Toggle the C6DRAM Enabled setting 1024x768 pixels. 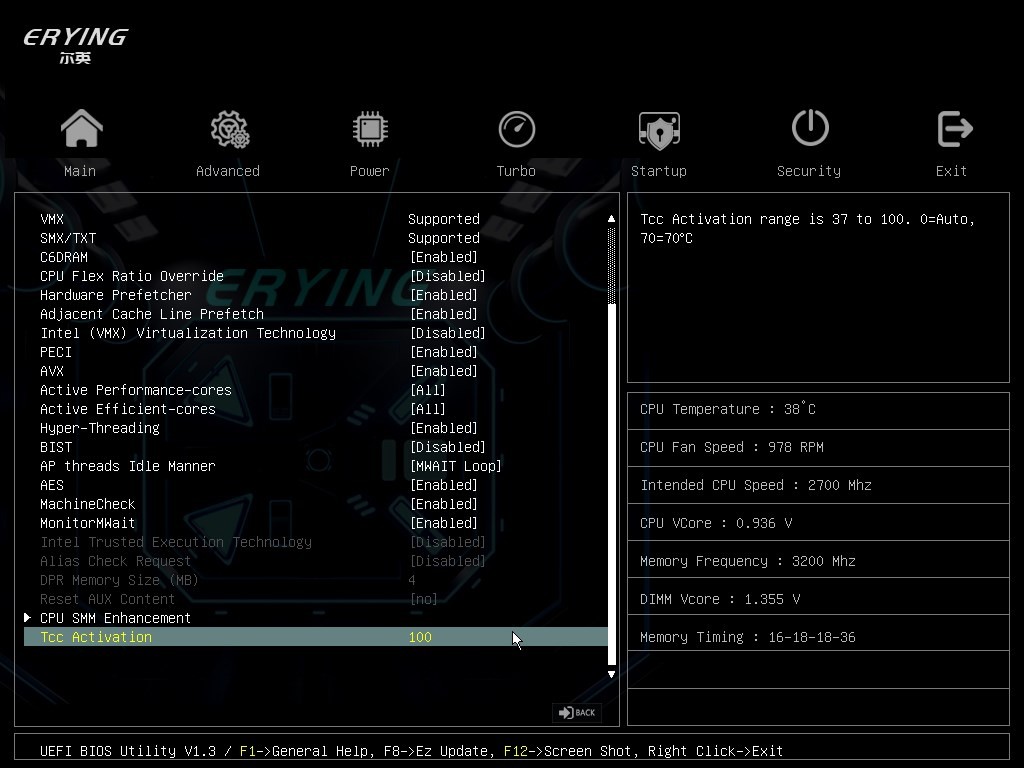443,257
